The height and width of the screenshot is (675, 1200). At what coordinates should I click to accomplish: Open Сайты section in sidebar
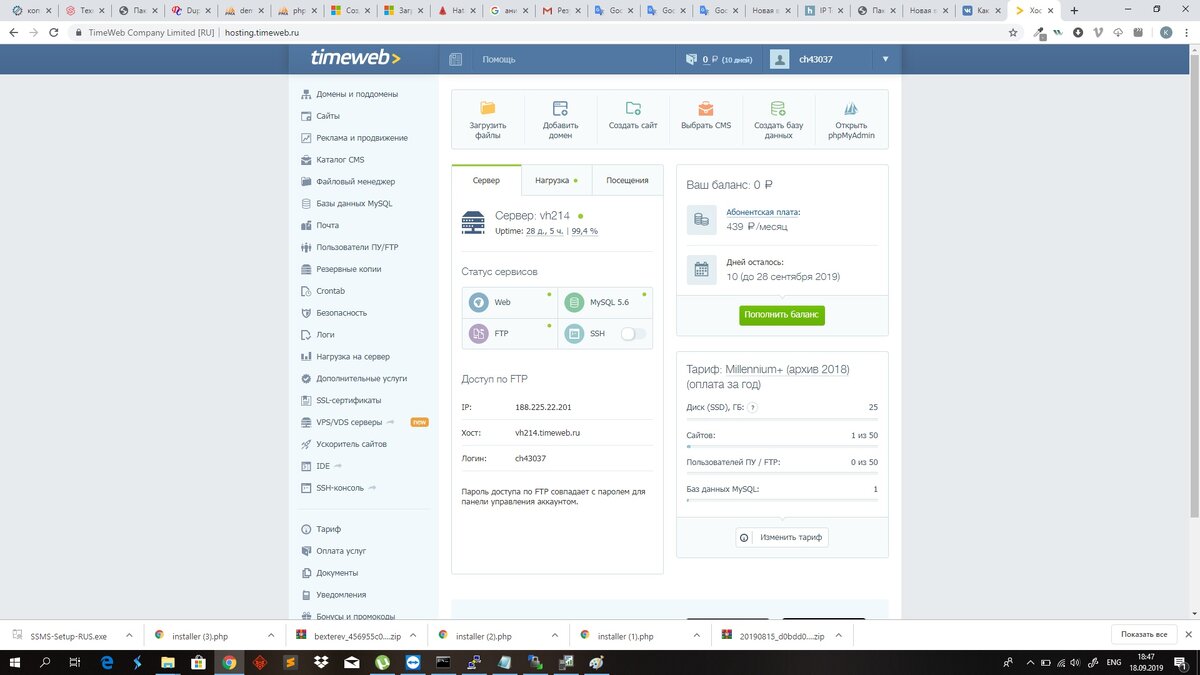coord(328,116)
